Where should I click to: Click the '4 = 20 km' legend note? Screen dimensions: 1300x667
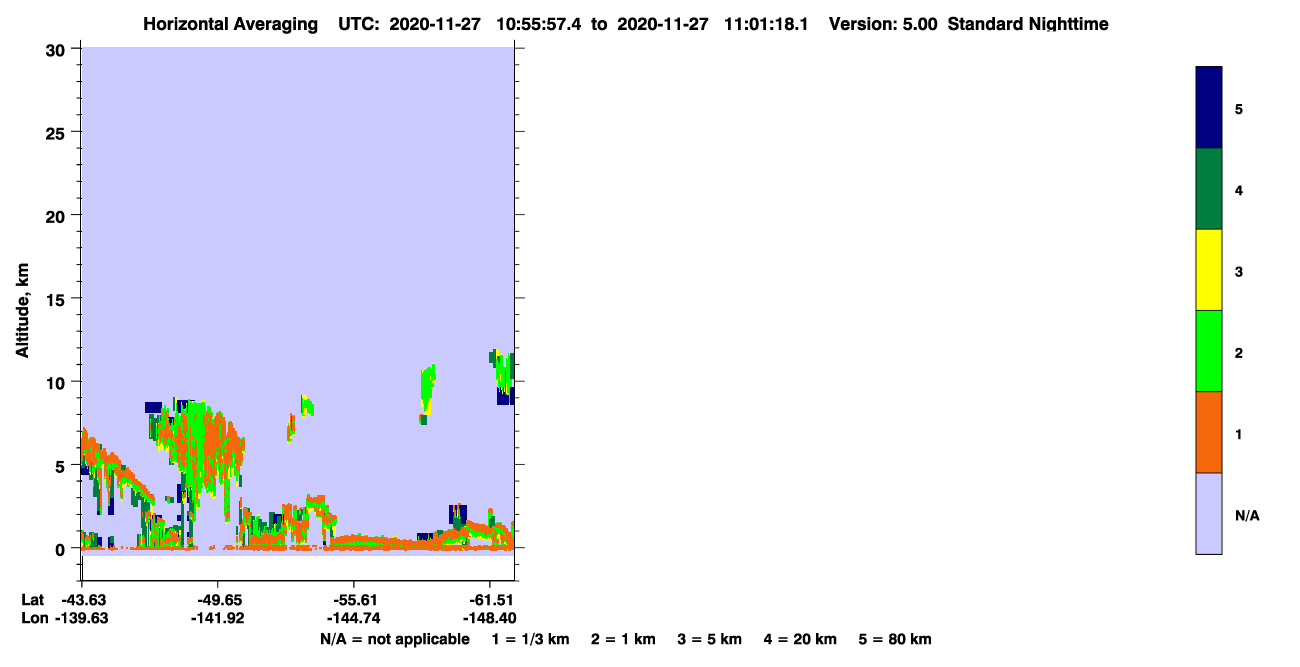(x=801, y=639)
